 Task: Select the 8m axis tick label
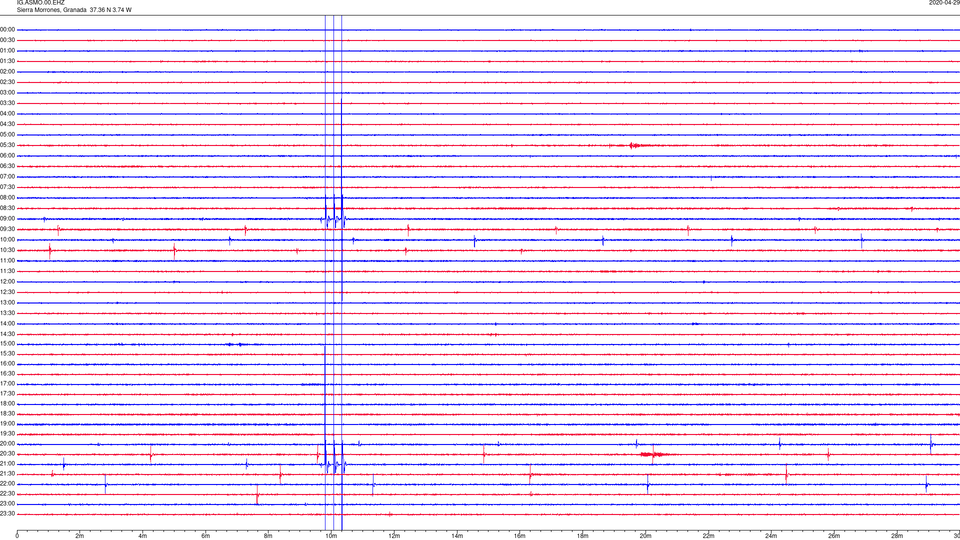click(268, 536)
